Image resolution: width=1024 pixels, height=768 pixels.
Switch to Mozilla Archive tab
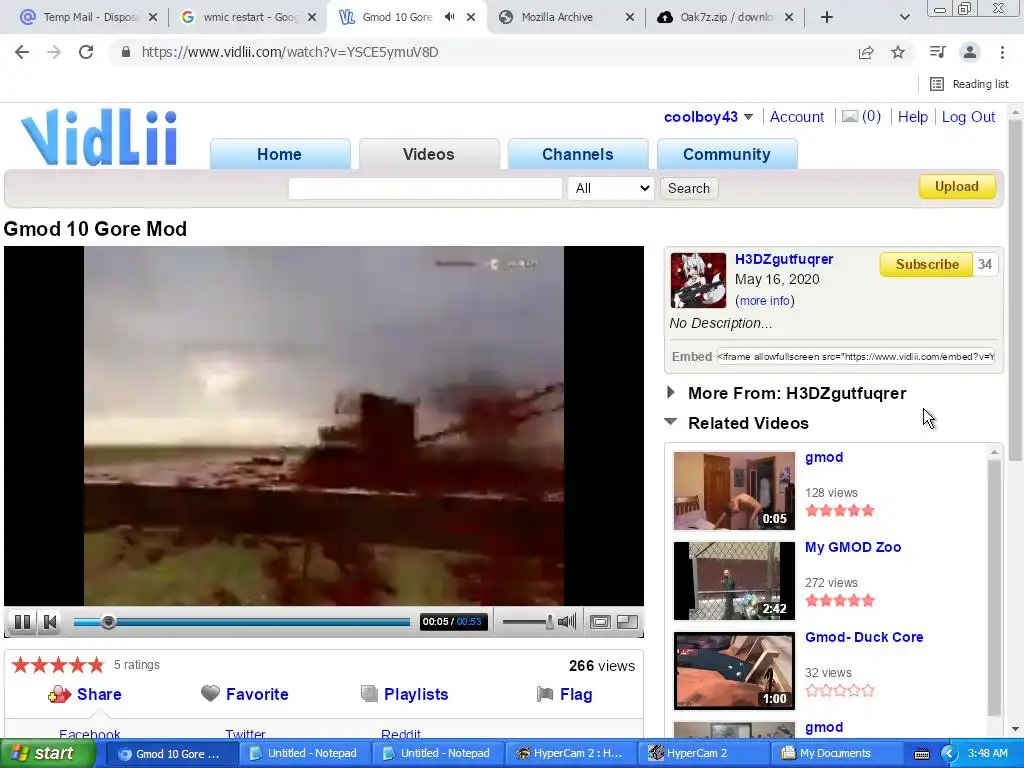[x=566, y=17]
